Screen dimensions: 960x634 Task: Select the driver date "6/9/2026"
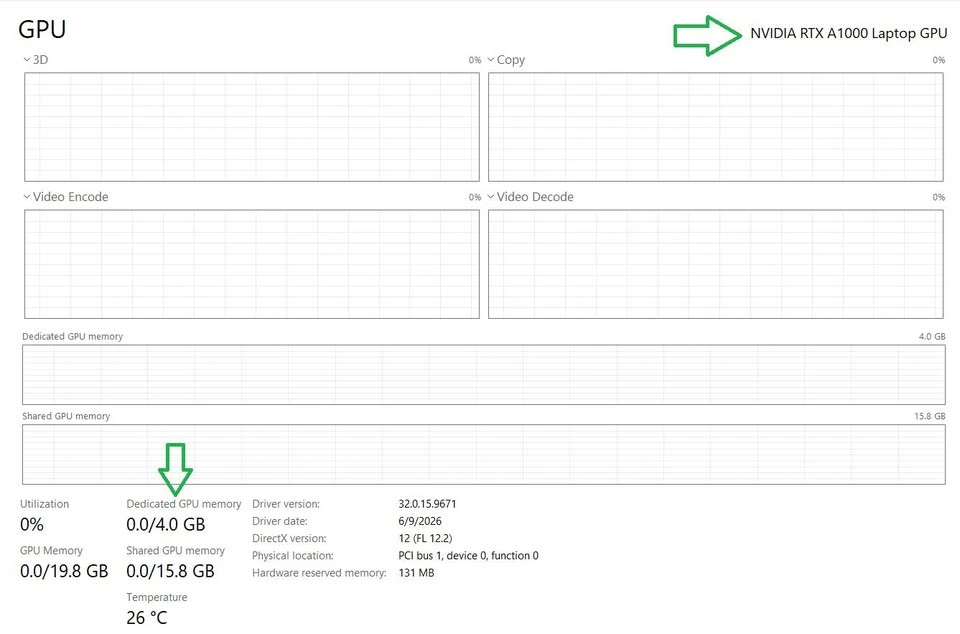click(420, 521)
